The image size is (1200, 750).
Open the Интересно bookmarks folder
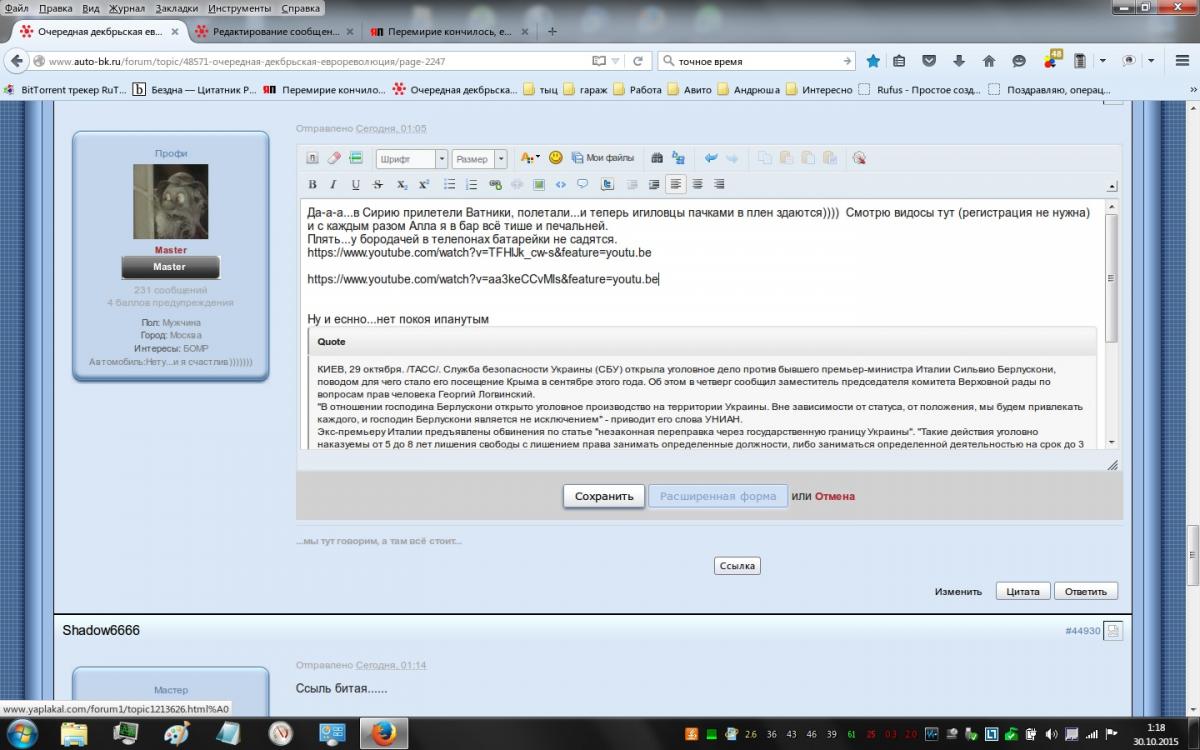[x=819, y=89]
